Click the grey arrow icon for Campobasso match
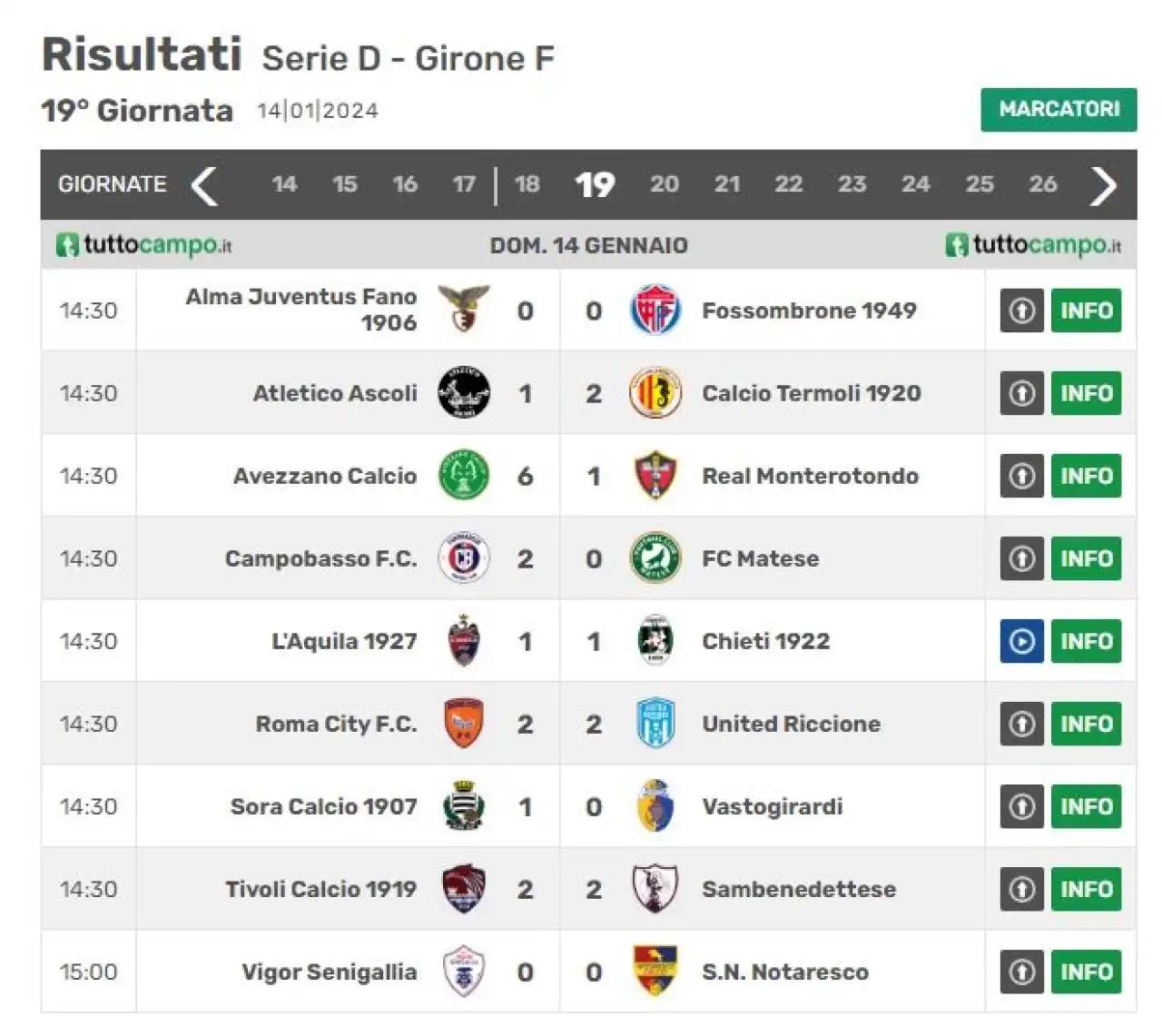The height and width of the screenshot is (1036, 1162). point(1021,558)
